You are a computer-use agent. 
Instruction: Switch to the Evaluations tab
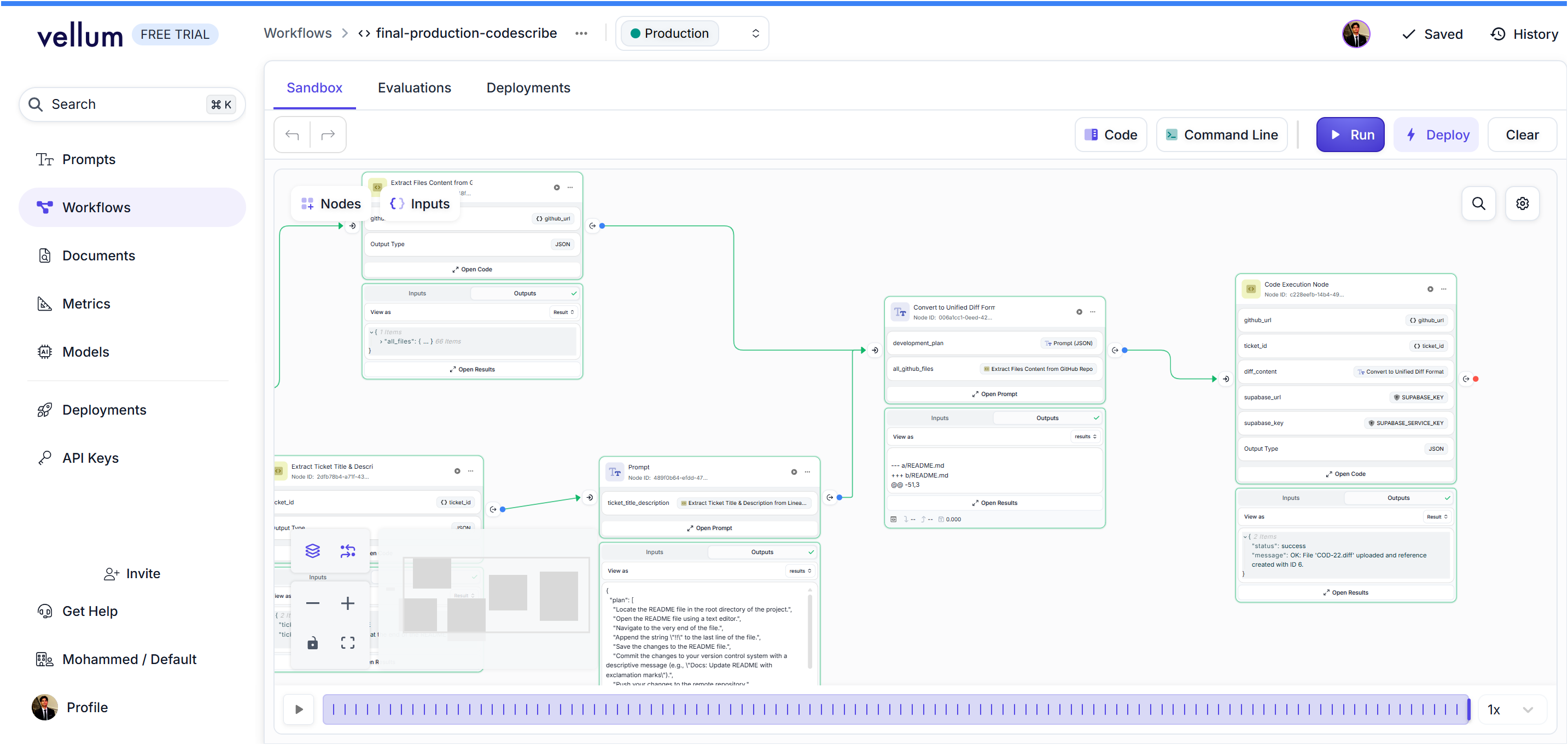pyautogui.click(x=414, y=88)
